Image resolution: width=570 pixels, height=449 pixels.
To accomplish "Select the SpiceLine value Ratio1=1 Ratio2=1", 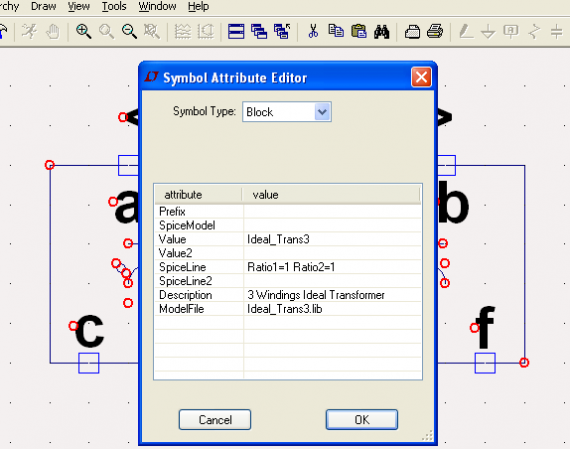I will 291,267.
